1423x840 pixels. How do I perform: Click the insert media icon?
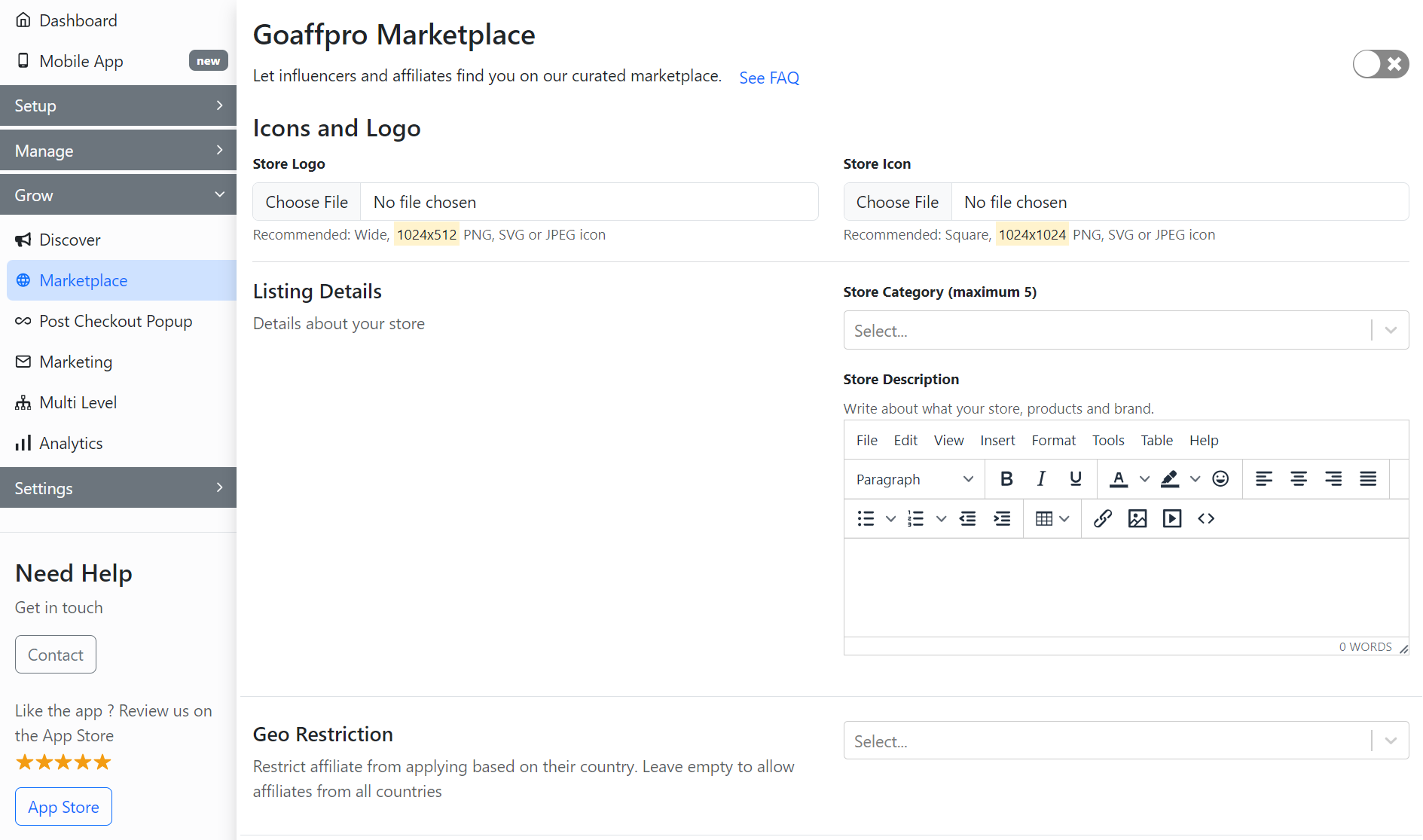1172,518
